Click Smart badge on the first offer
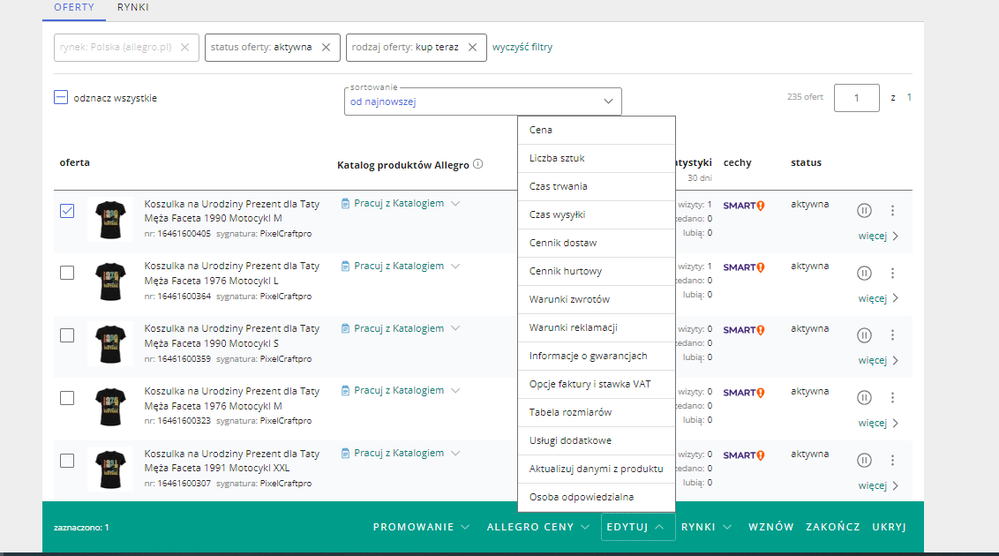The height and width of the screenshot is (556, 999). click(x=743, y=206)
